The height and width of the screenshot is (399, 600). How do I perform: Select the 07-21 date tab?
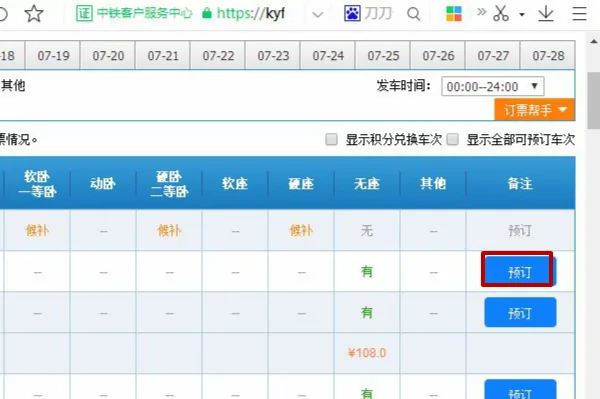pyautogui.click(x=163, y=56)
